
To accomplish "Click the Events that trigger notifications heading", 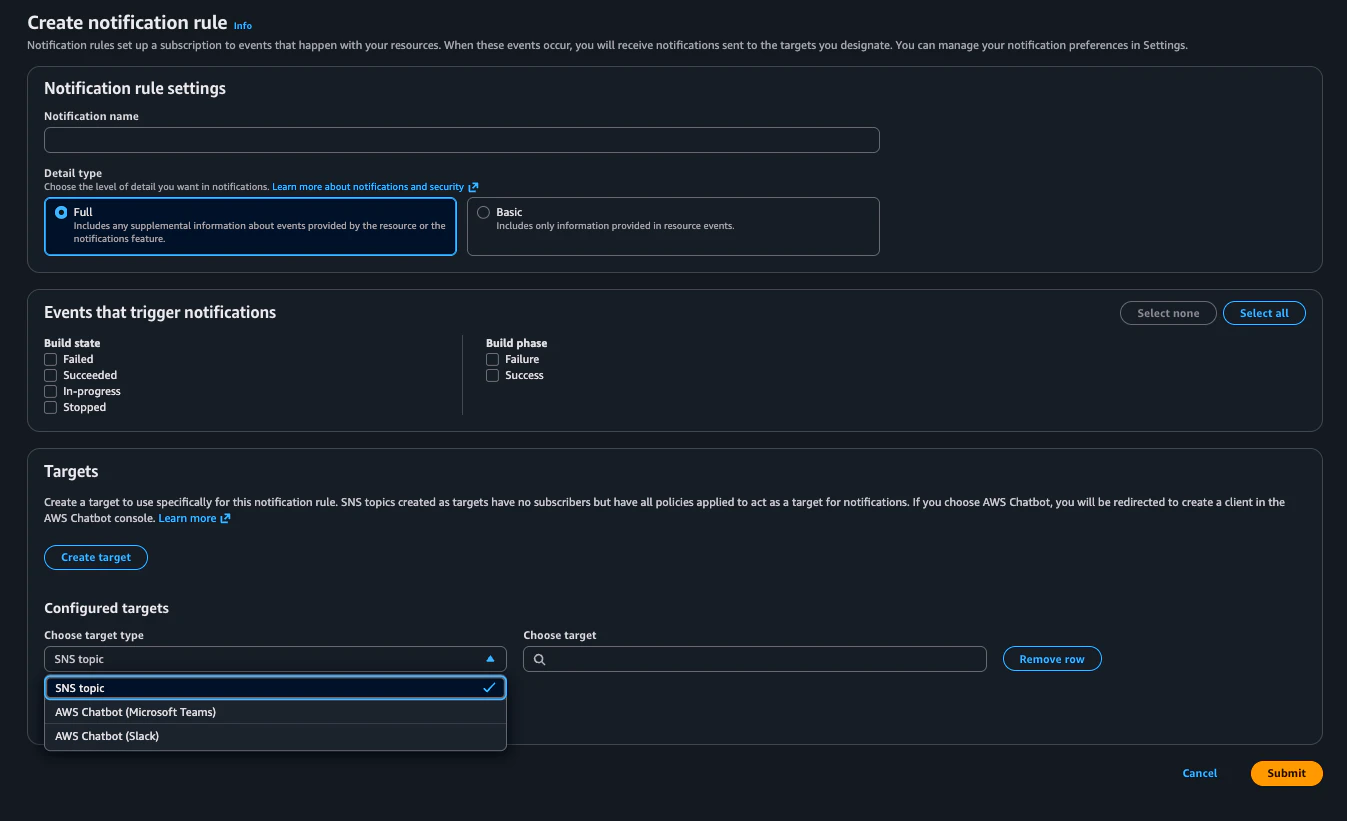I will (x=160, y=312).
